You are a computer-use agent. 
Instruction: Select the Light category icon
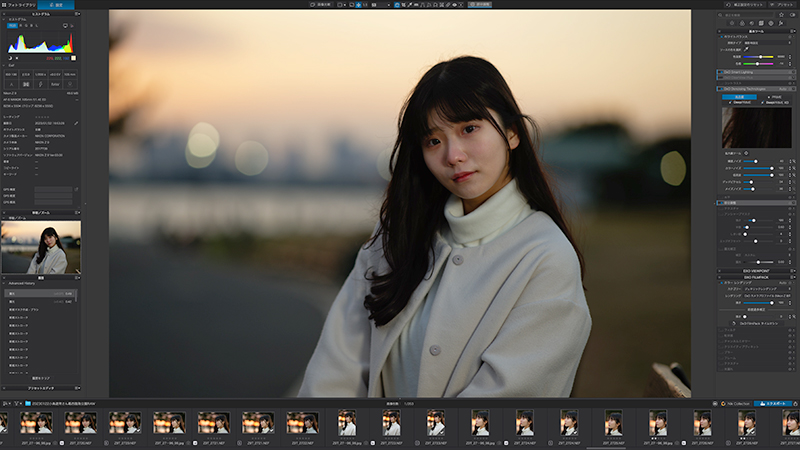click(732, 23)
